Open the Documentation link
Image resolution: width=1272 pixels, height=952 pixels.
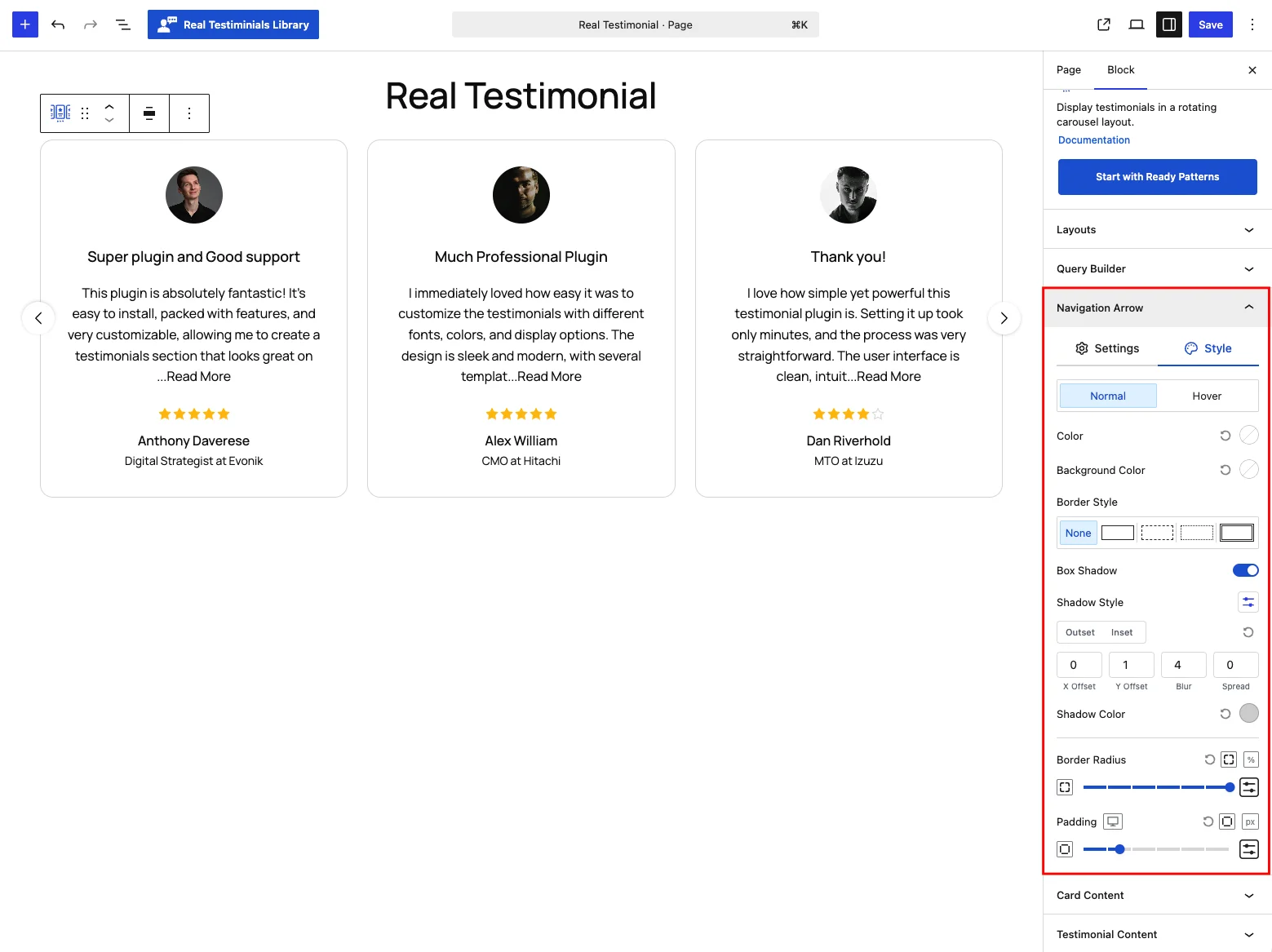pos(1094,140)
